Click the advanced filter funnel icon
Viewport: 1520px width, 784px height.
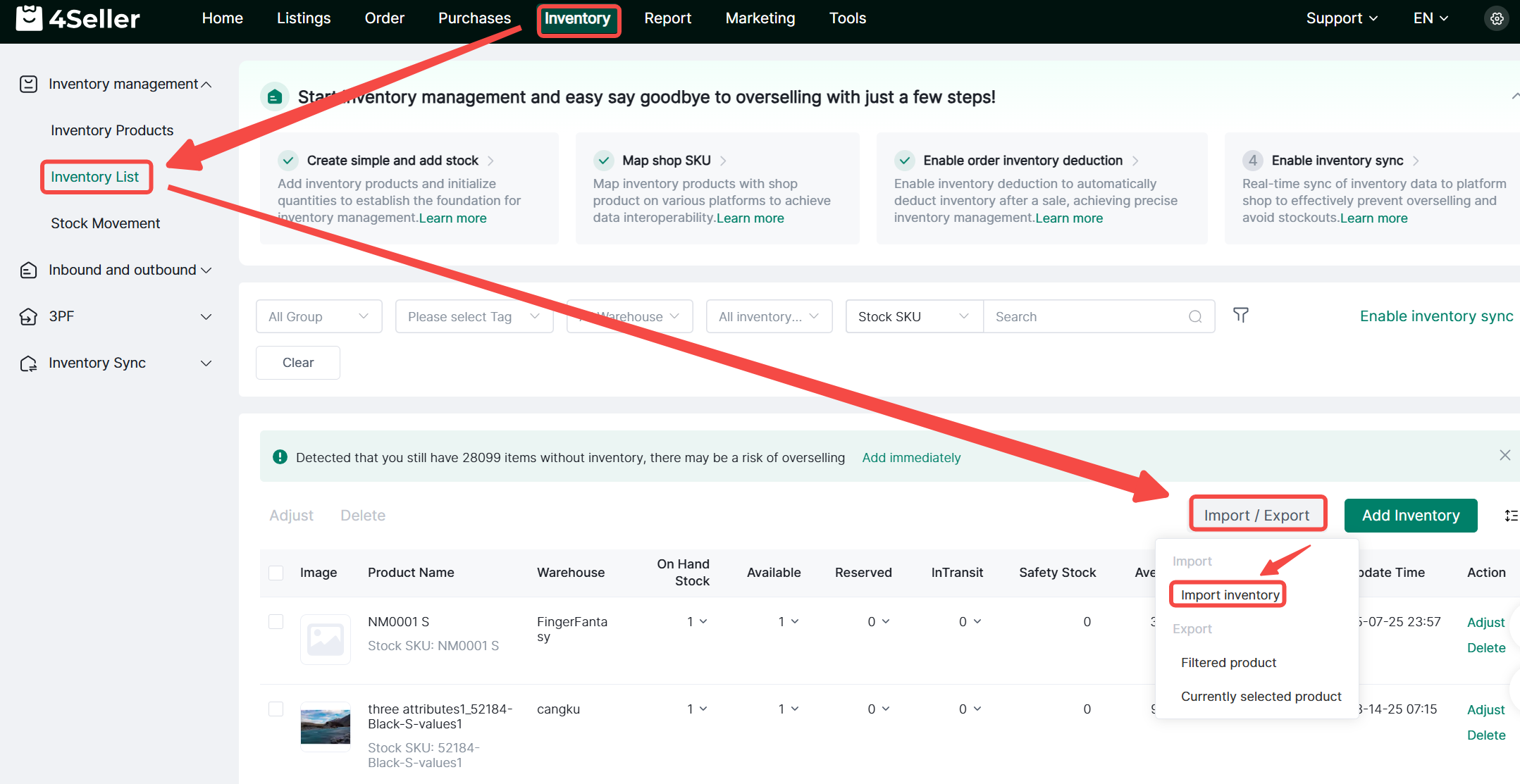pos(1241,316)
